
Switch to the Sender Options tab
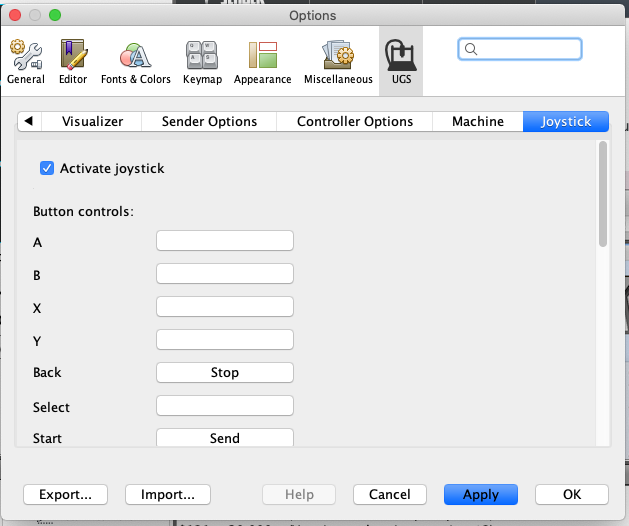[x=209, y=121]
